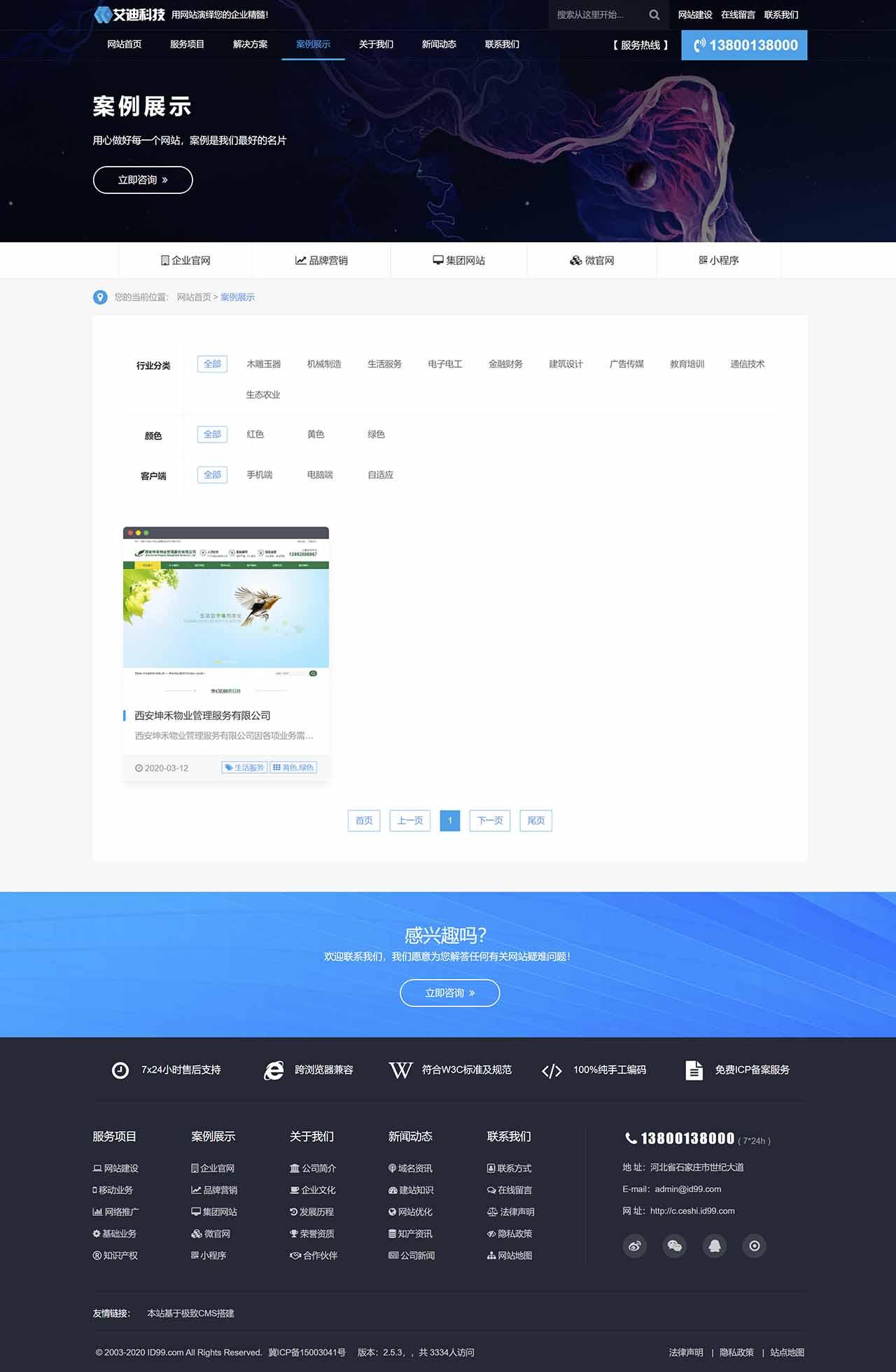The image size is (896, 1372).
Task: Select 手机端 client filter
Action: [259, 475]
